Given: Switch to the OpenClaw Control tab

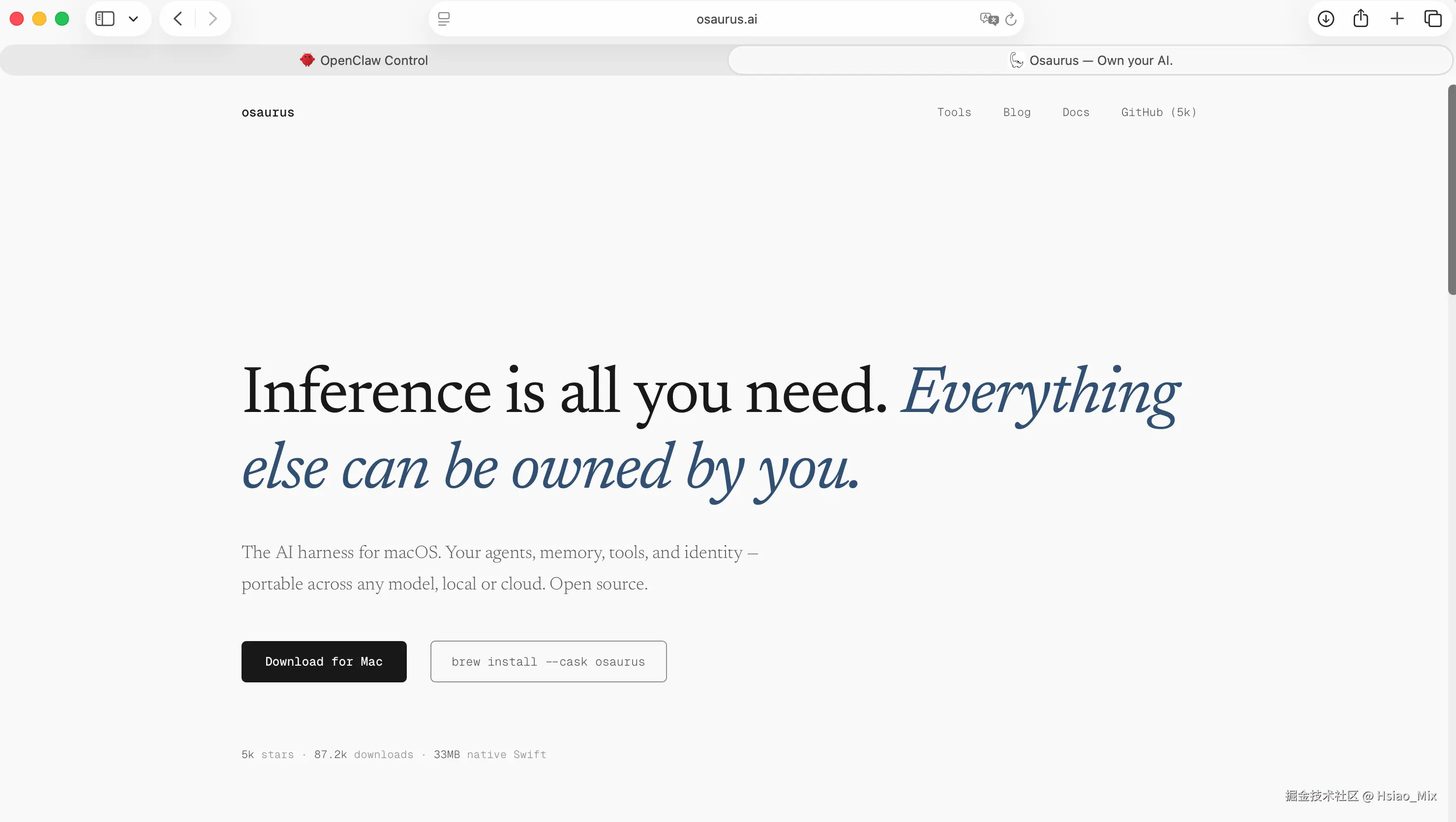Looking at the screenshot, I should click(x=364, y=60).
